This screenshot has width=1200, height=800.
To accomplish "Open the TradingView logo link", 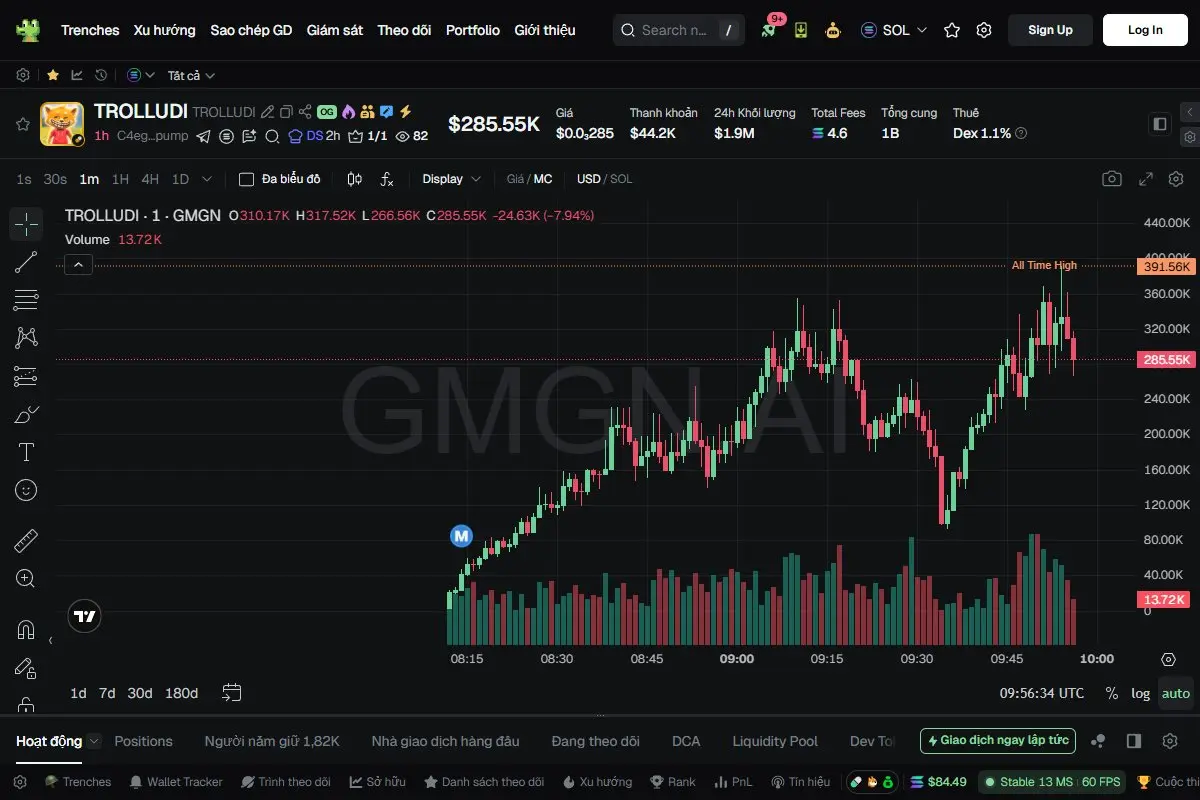I will pyautogui.click(x=85, y=617).
